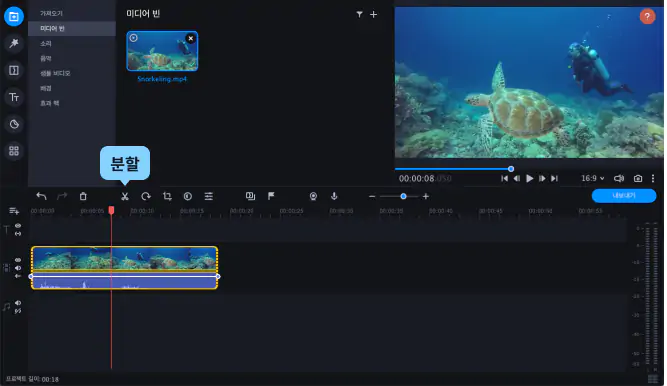
Task: Rotate the selected clip
Action: tap(146, 196)
